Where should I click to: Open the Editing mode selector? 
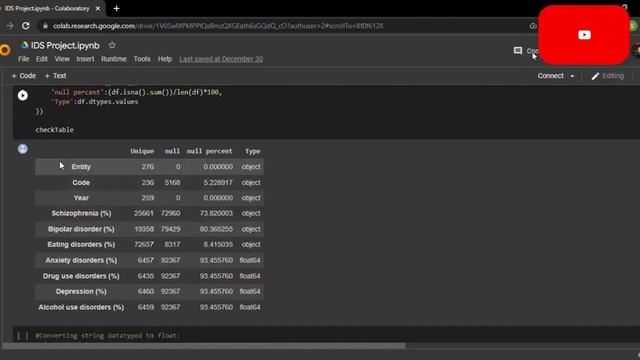[x=608, y=76]
